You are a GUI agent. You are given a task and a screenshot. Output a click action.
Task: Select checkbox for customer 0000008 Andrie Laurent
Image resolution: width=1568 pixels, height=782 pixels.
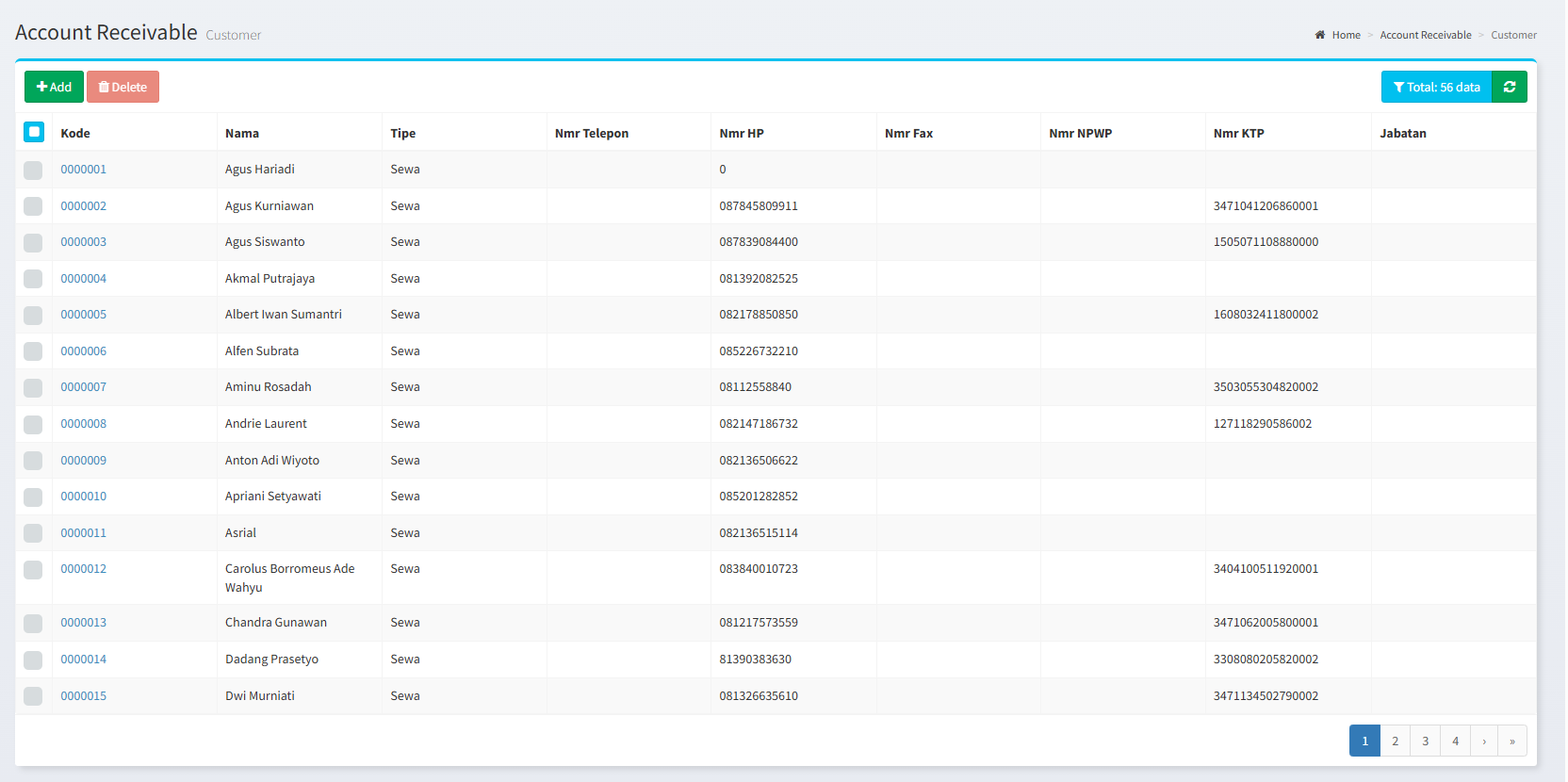click(33, 424)
